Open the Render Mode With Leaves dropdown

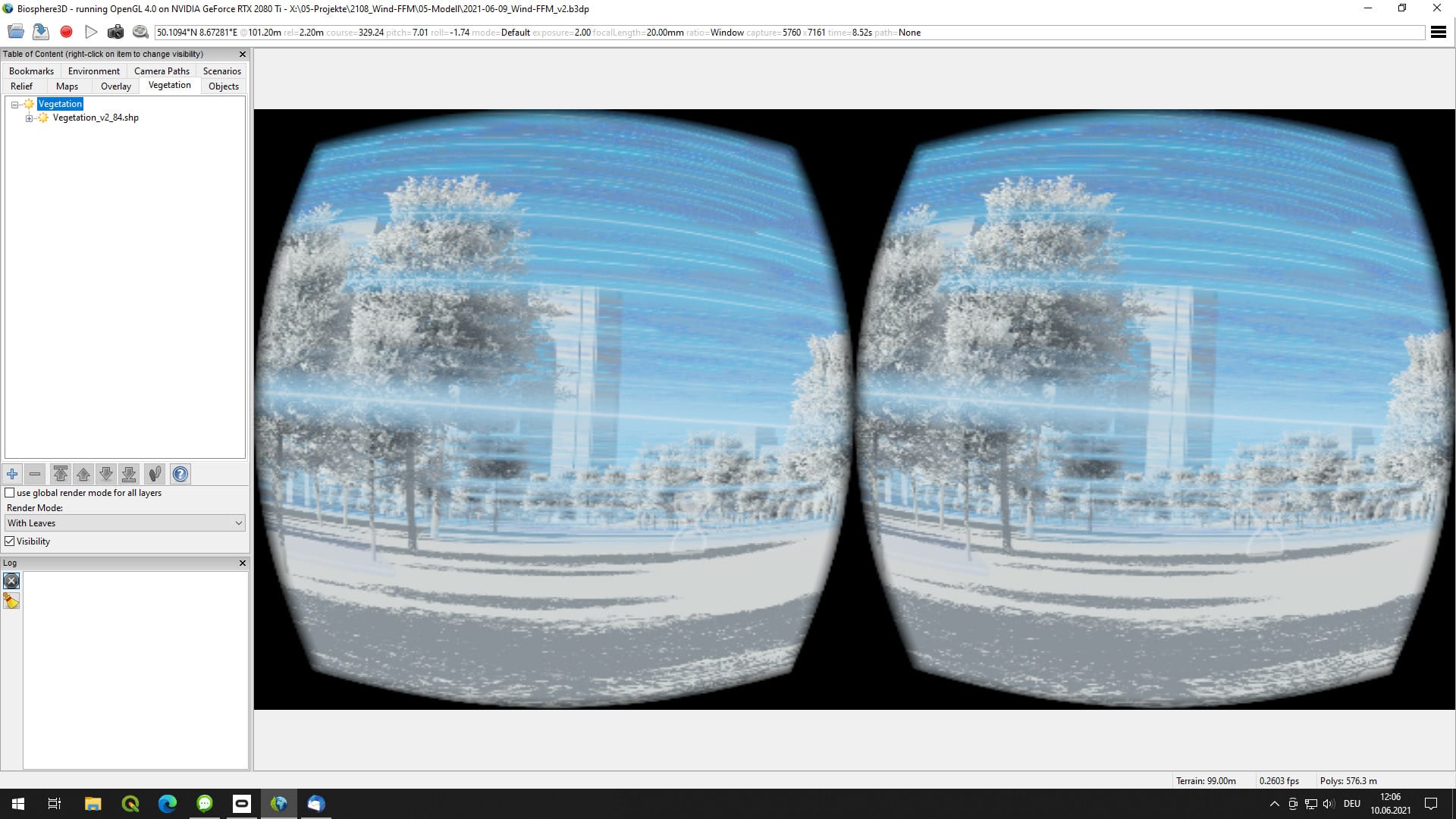pos(125,523)
